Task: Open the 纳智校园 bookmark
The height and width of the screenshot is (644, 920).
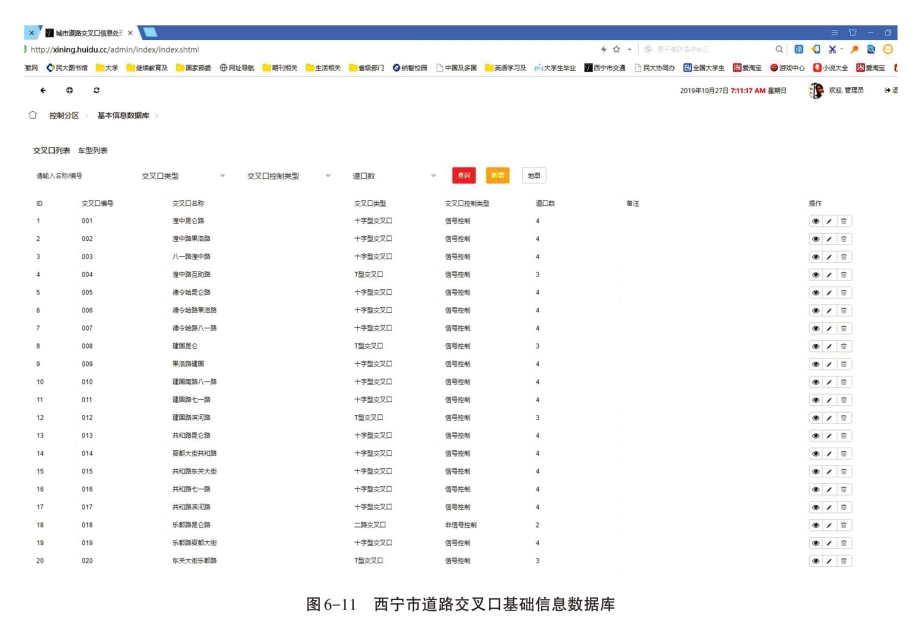Action: (410, 68)
